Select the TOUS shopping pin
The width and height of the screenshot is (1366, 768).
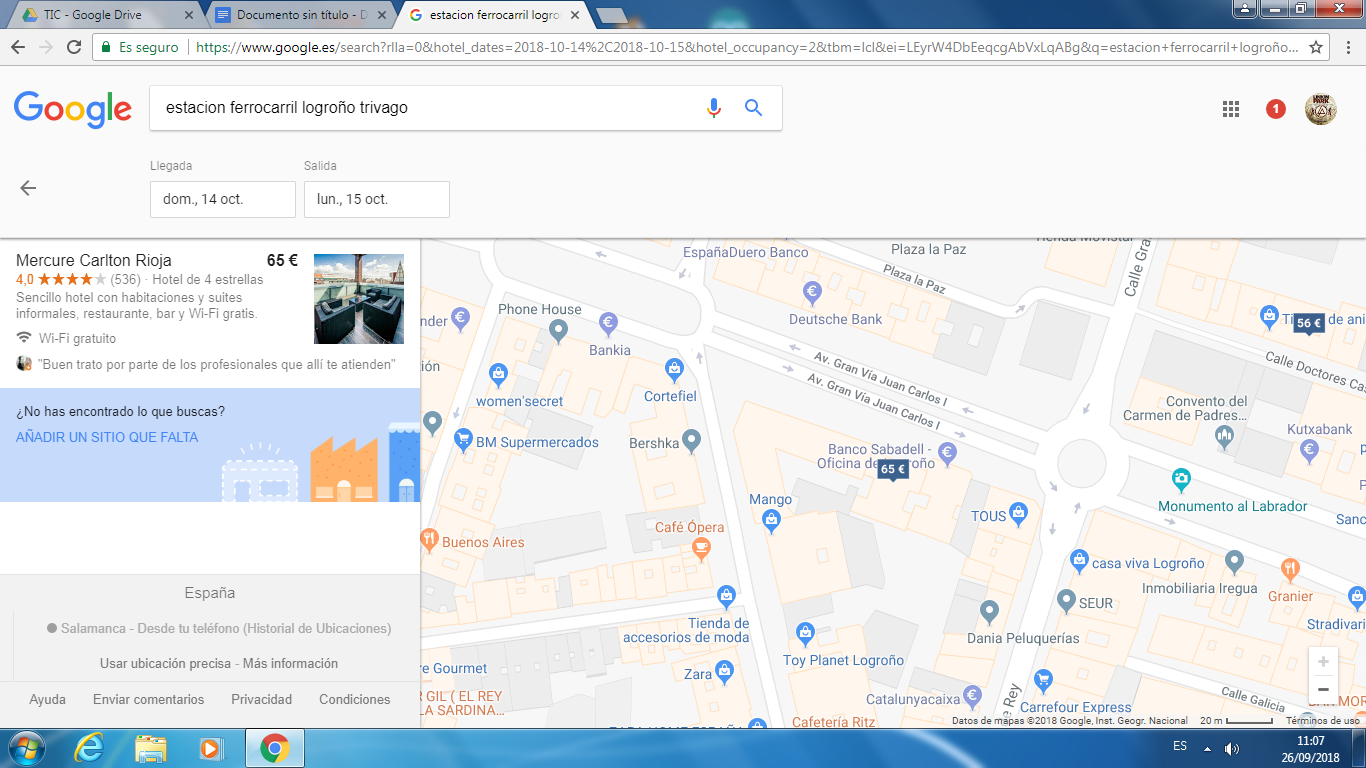(1018, 514)
